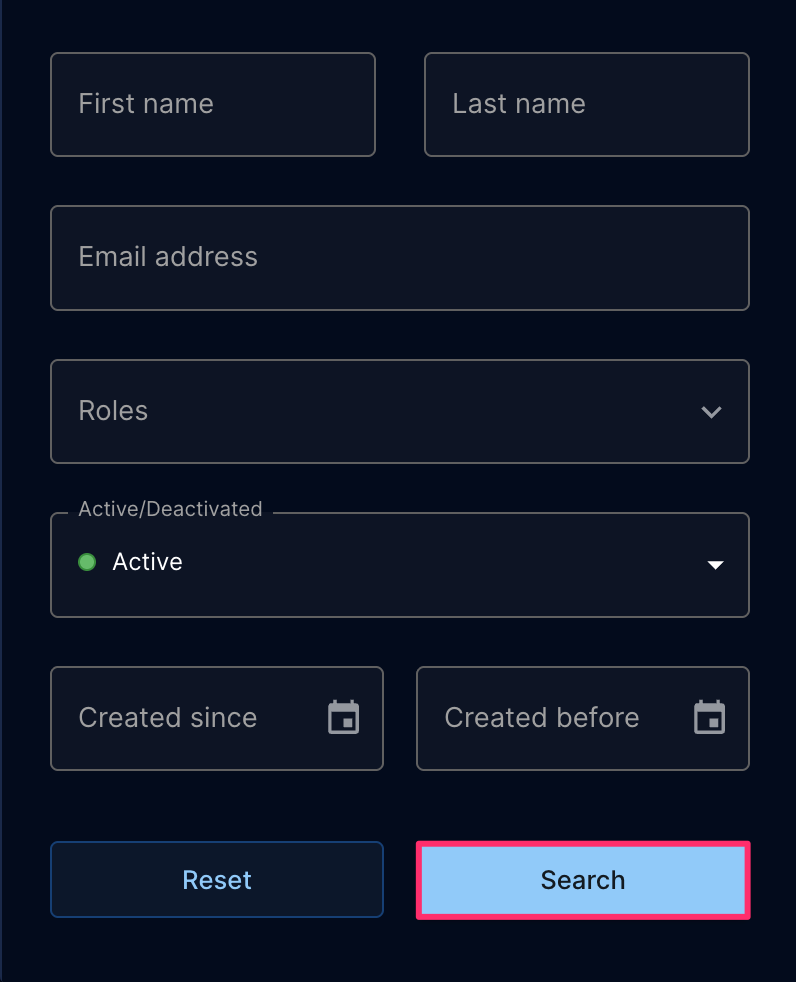The image size is (796, 982).
Task: Click the First name placeholder text
Action: pyautogui.click(x=146, y=103)
